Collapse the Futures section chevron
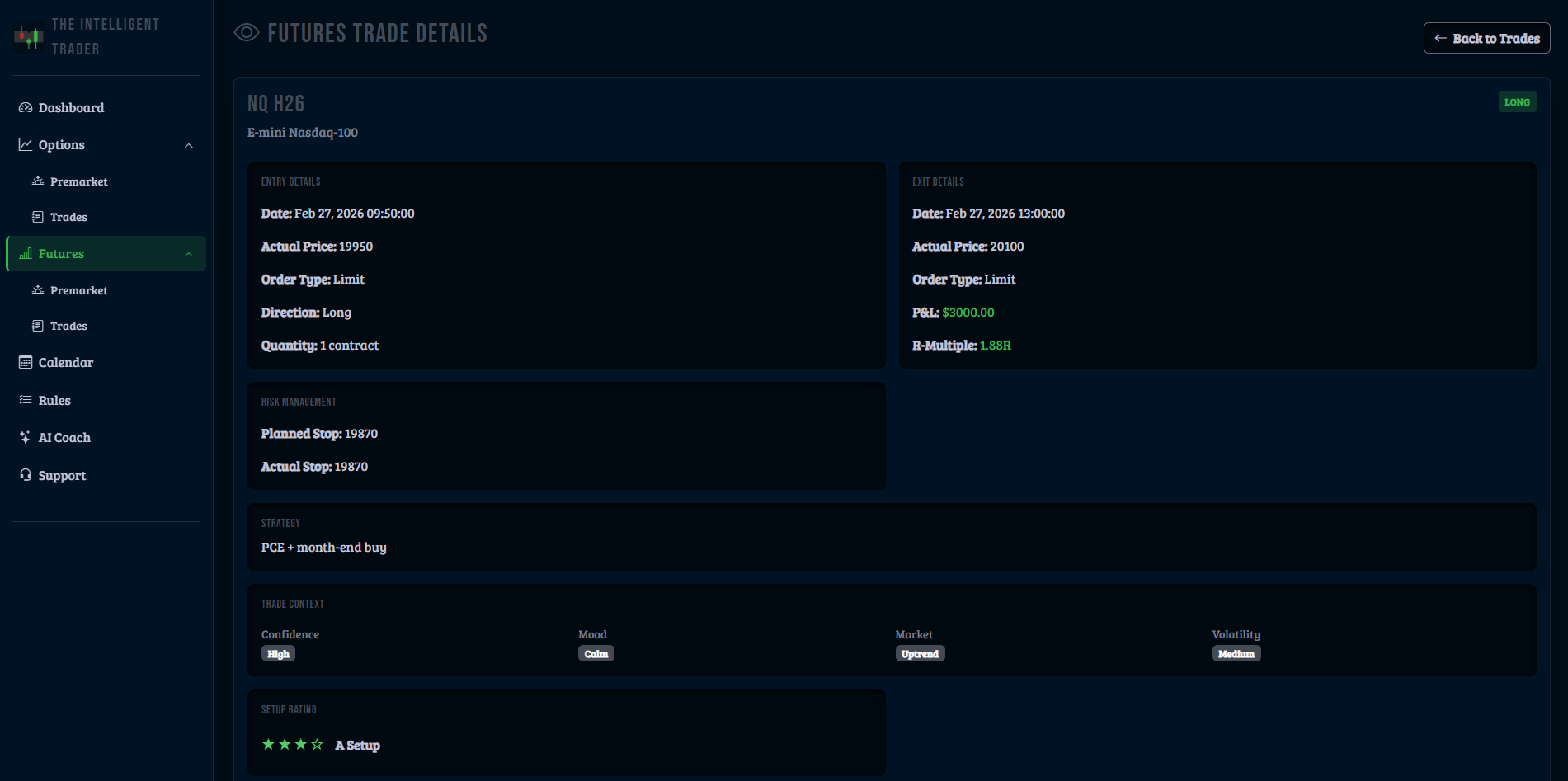The height and width of the screenshot is (781, 1568). point(189,253)
